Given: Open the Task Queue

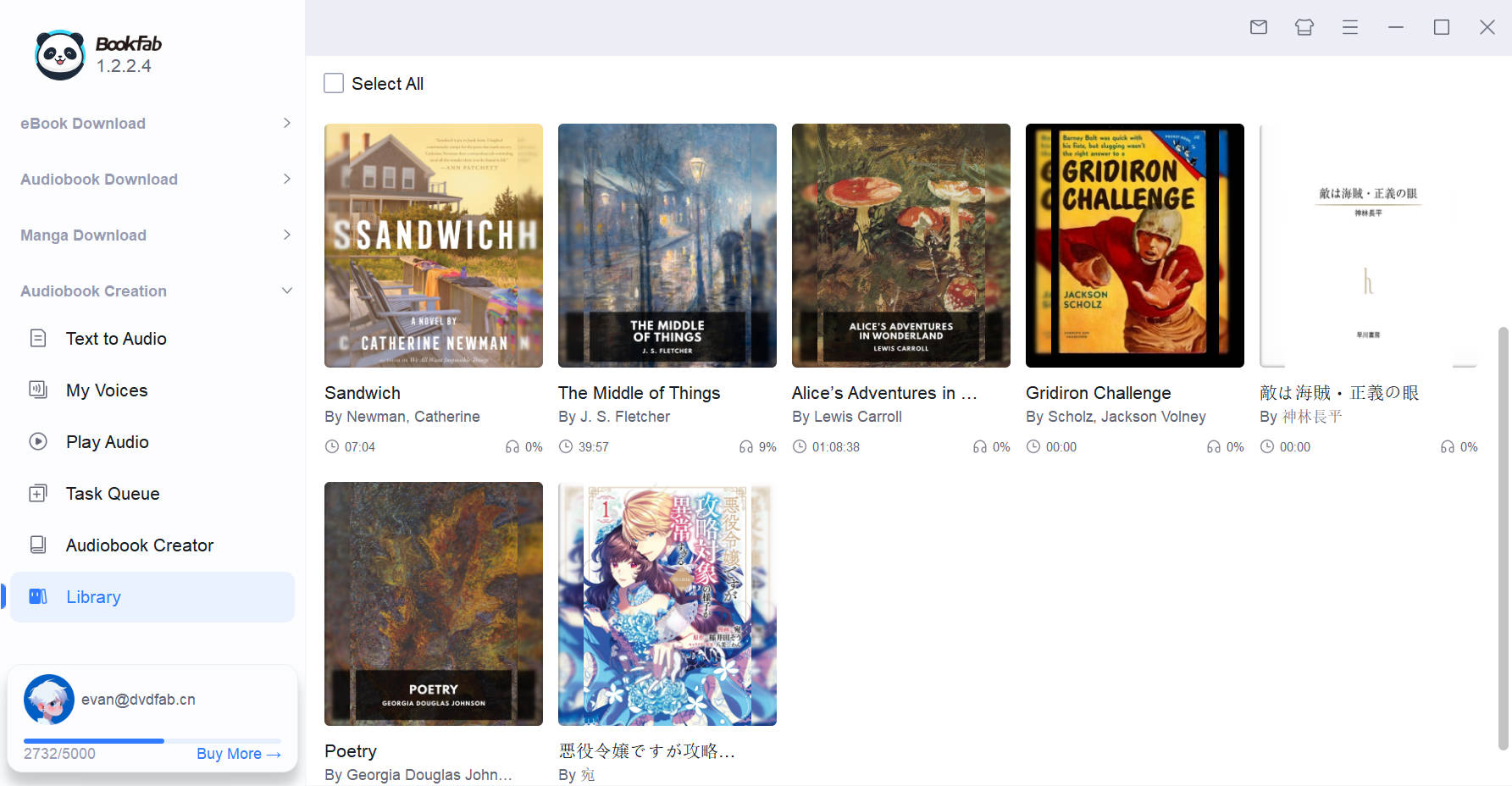Looking at the screenshot, I should pyautogui.click(x=112, y=493).
